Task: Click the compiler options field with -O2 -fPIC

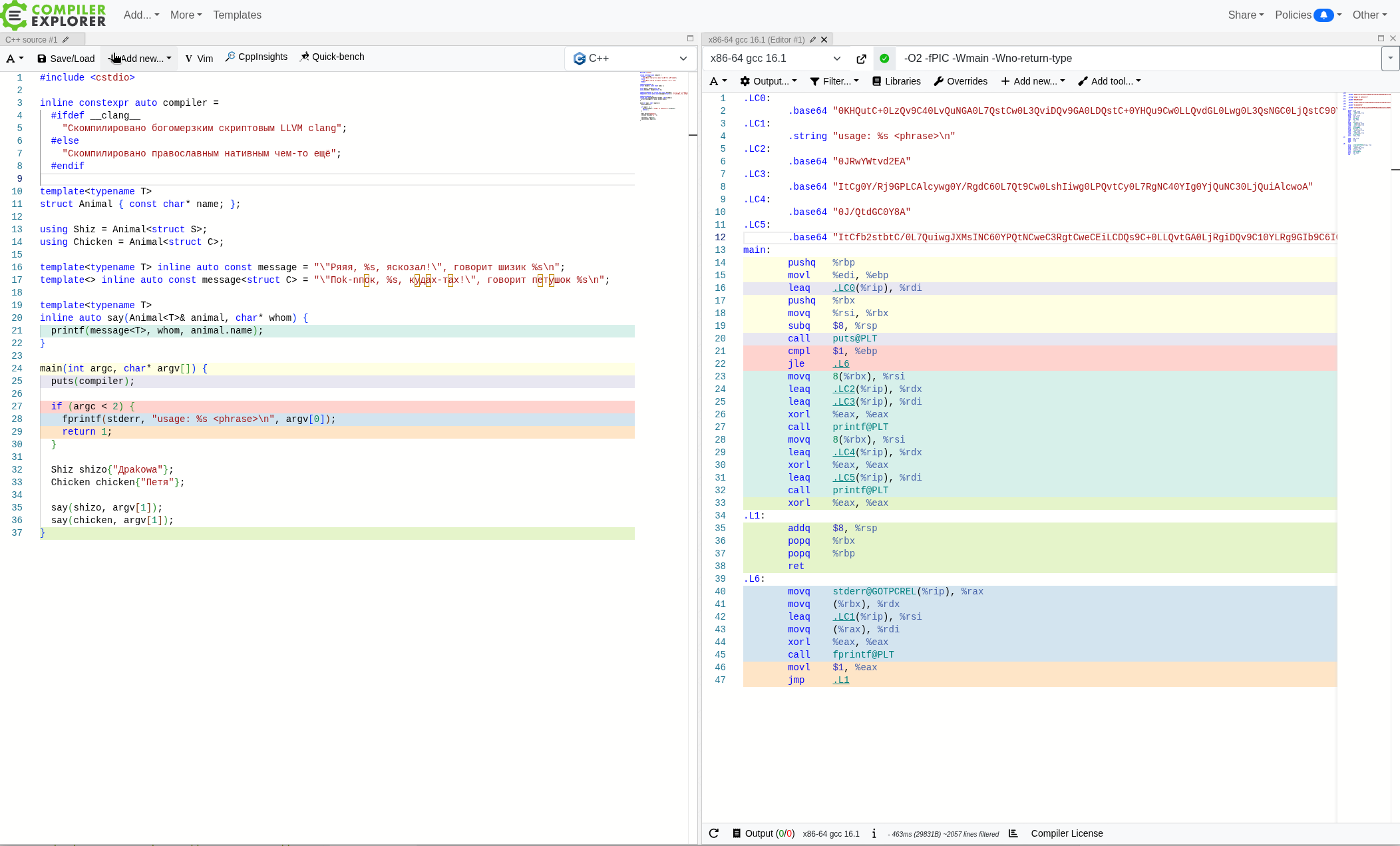Action: [1138, 59]
